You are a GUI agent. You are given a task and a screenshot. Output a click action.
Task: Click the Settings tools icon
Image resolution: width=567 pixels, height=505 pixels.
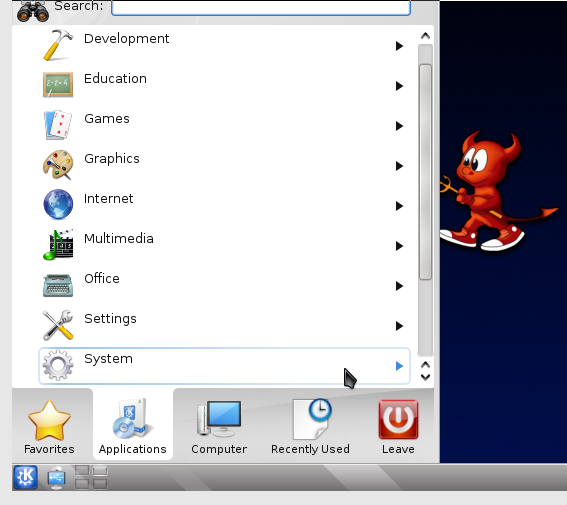pos(58,325)
